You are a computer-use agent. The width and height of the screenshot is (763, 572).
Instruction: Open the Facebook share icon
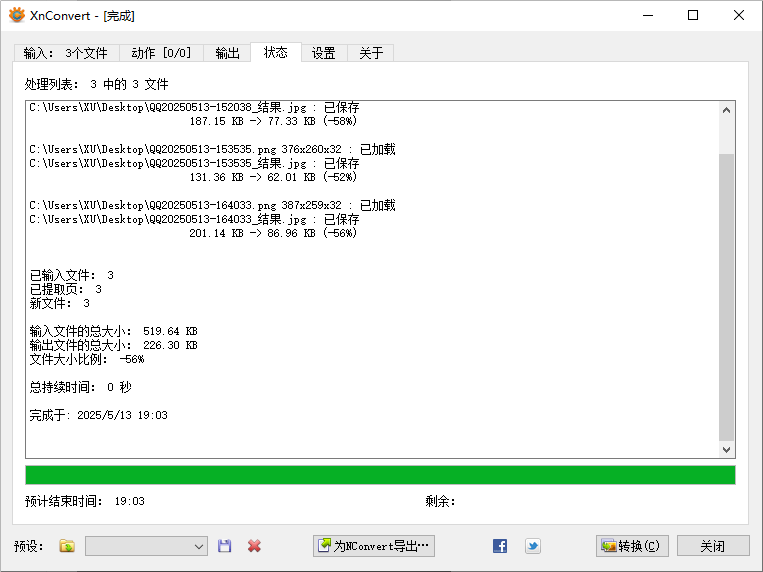500,546
